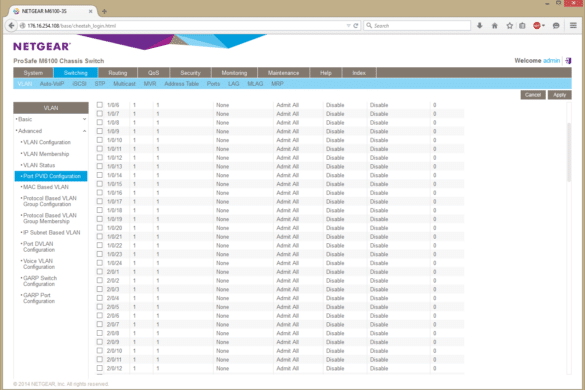This screenshot has width=585, height=390.
Task: Open the MVR submenu
Action: click(x=150, y=84)
